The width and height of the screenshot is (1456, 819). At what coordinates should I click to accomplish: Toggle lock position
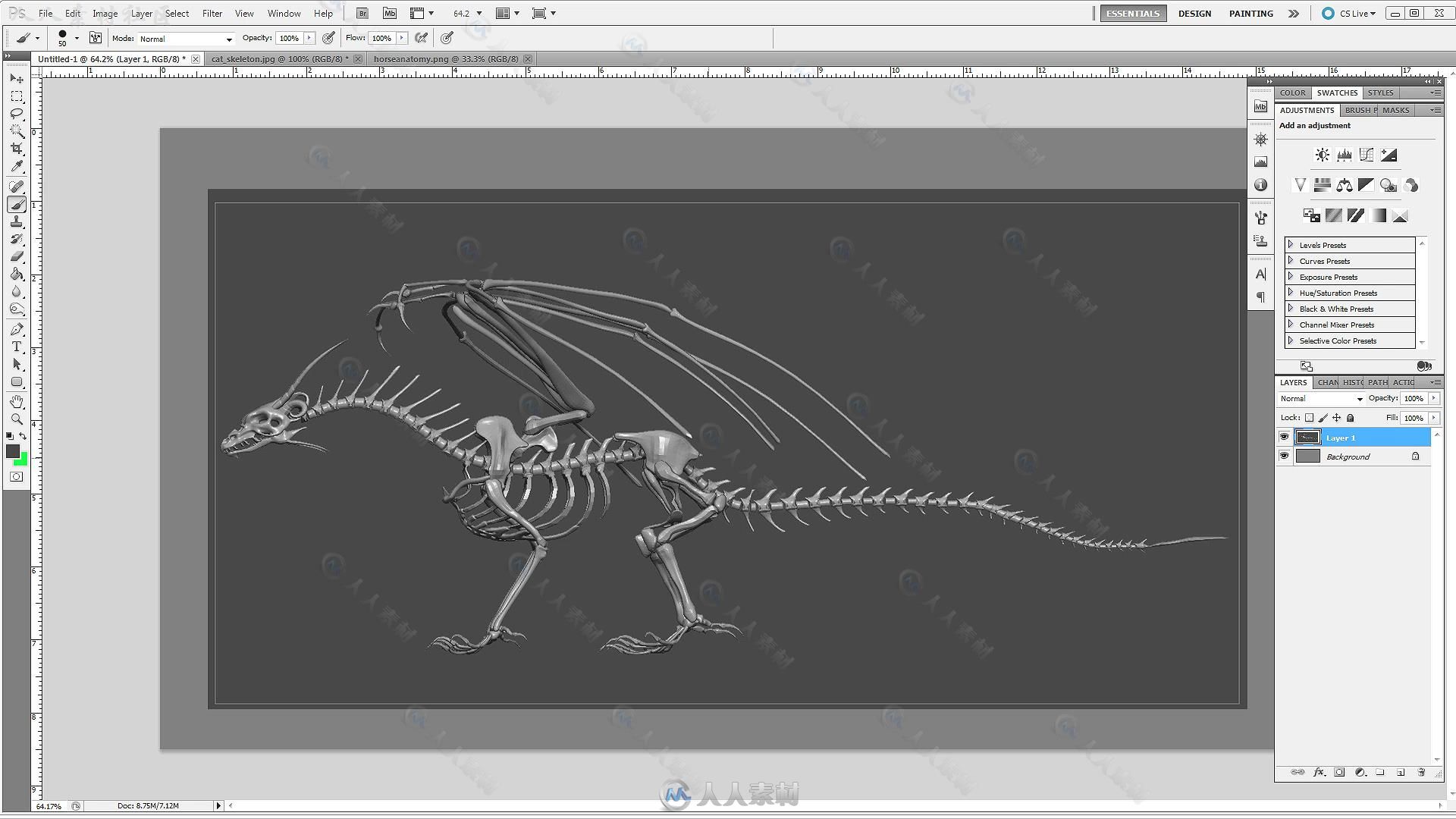point(1337,418)
